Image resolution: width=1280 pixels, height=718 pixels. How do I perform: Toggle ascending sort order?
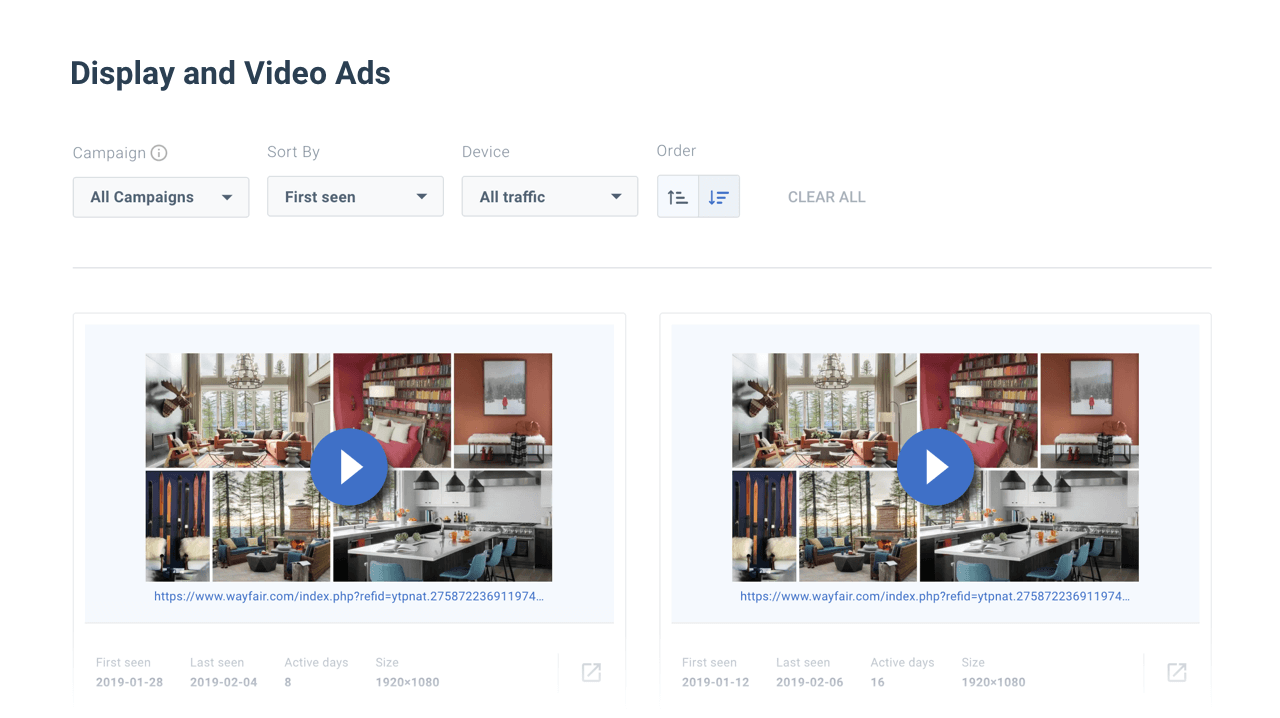(678, 197)
